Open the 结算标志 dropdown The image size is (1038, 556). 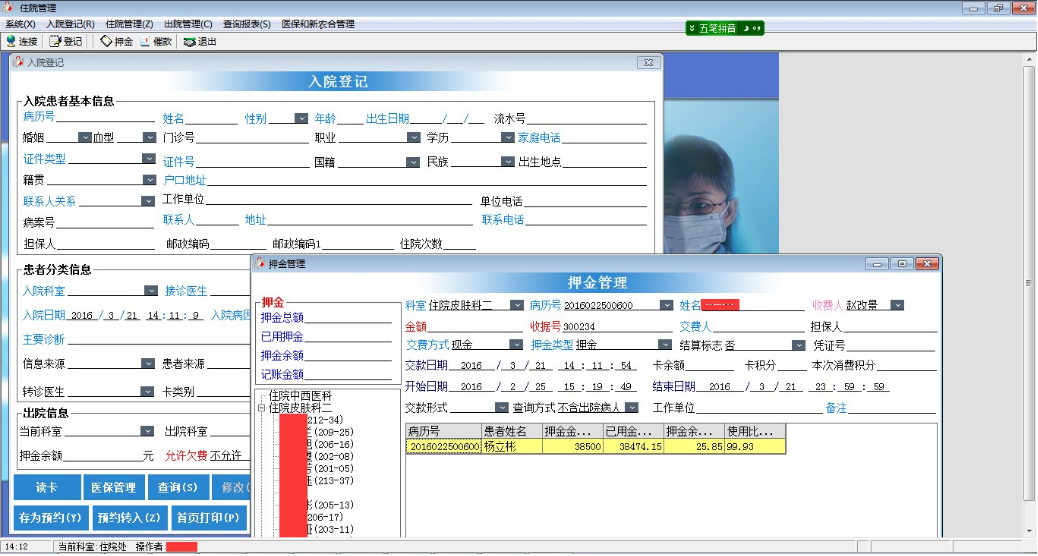(797, 345)
